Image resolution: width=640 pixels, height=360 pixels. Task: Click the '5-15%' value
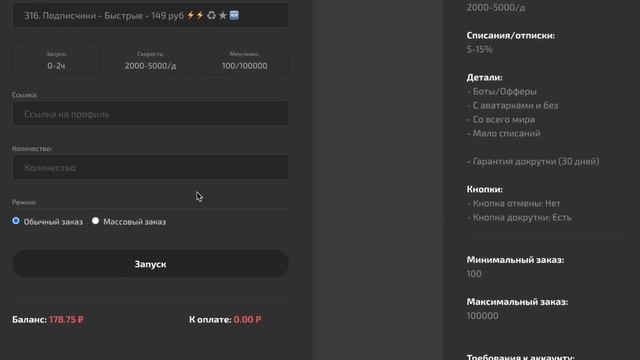(480, 49)
